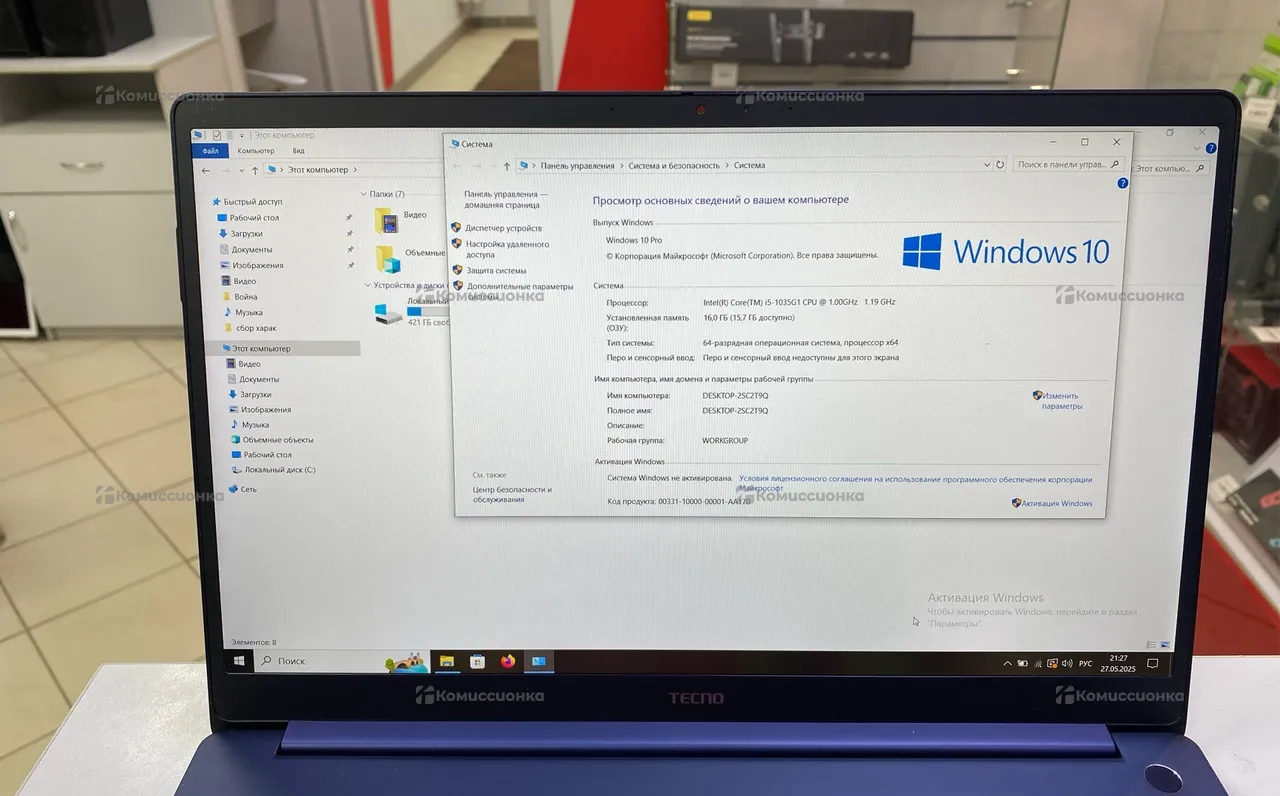This screenshot has height=796, width=1280.
Task: Open Windows Start menu
Action: 240,661
